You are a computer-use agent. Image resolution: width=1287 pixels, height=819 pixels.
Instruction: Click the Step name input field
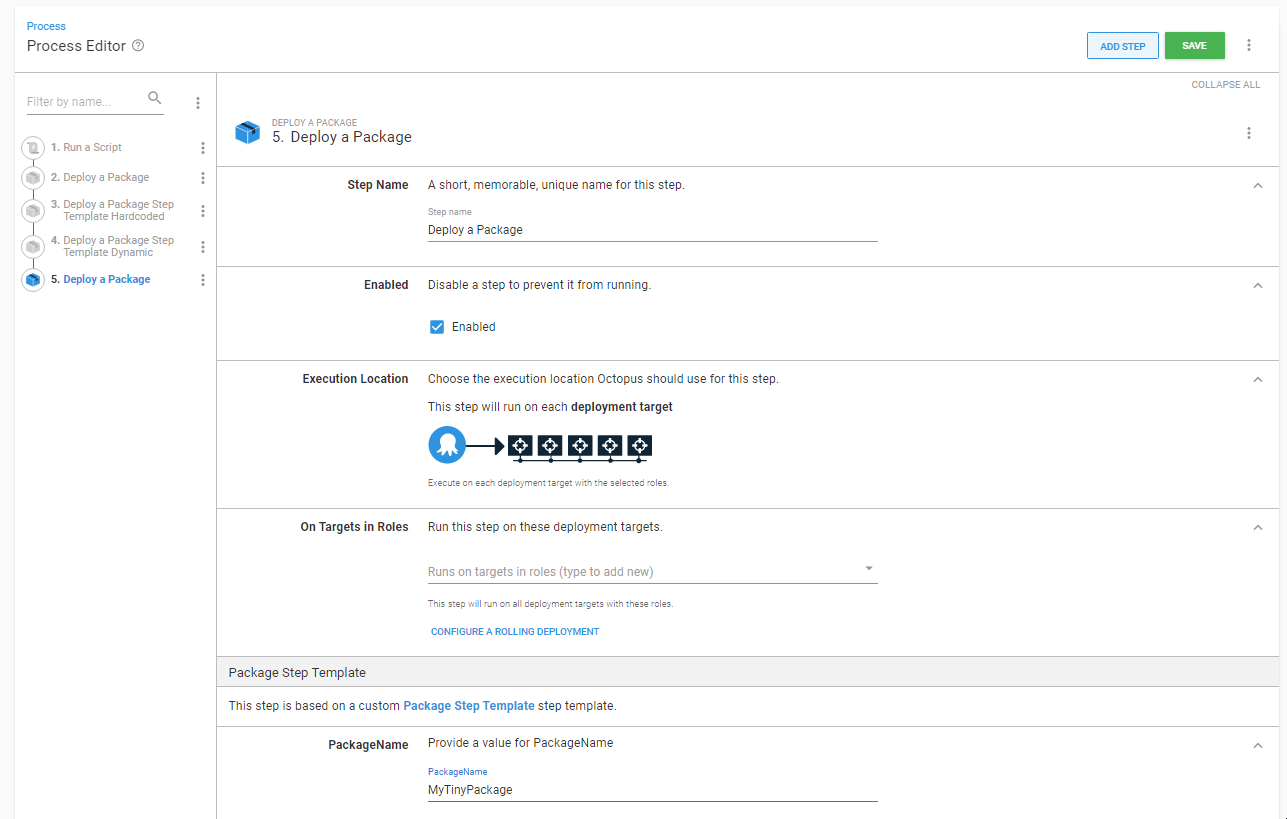coord(652,230)
